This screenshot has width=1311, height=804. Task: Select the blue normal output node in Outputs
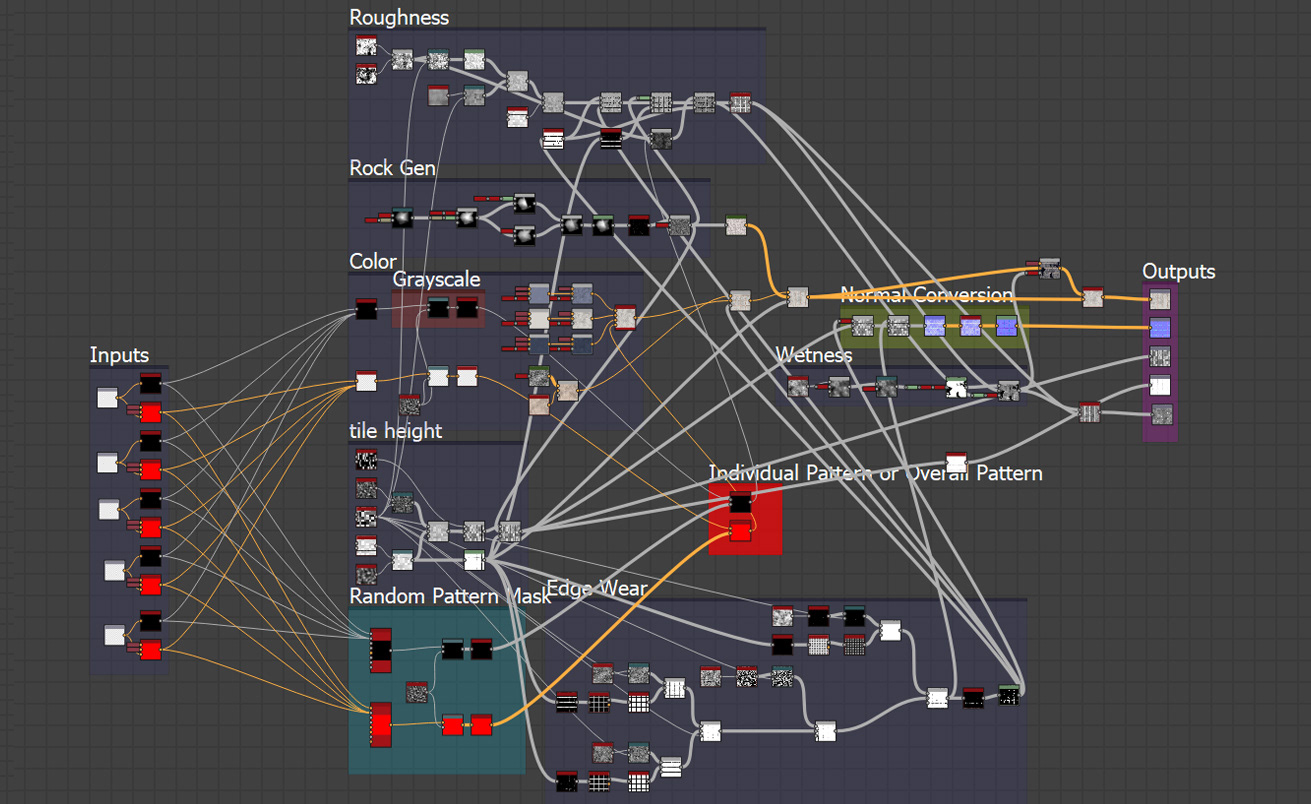tap(1159, 327)
